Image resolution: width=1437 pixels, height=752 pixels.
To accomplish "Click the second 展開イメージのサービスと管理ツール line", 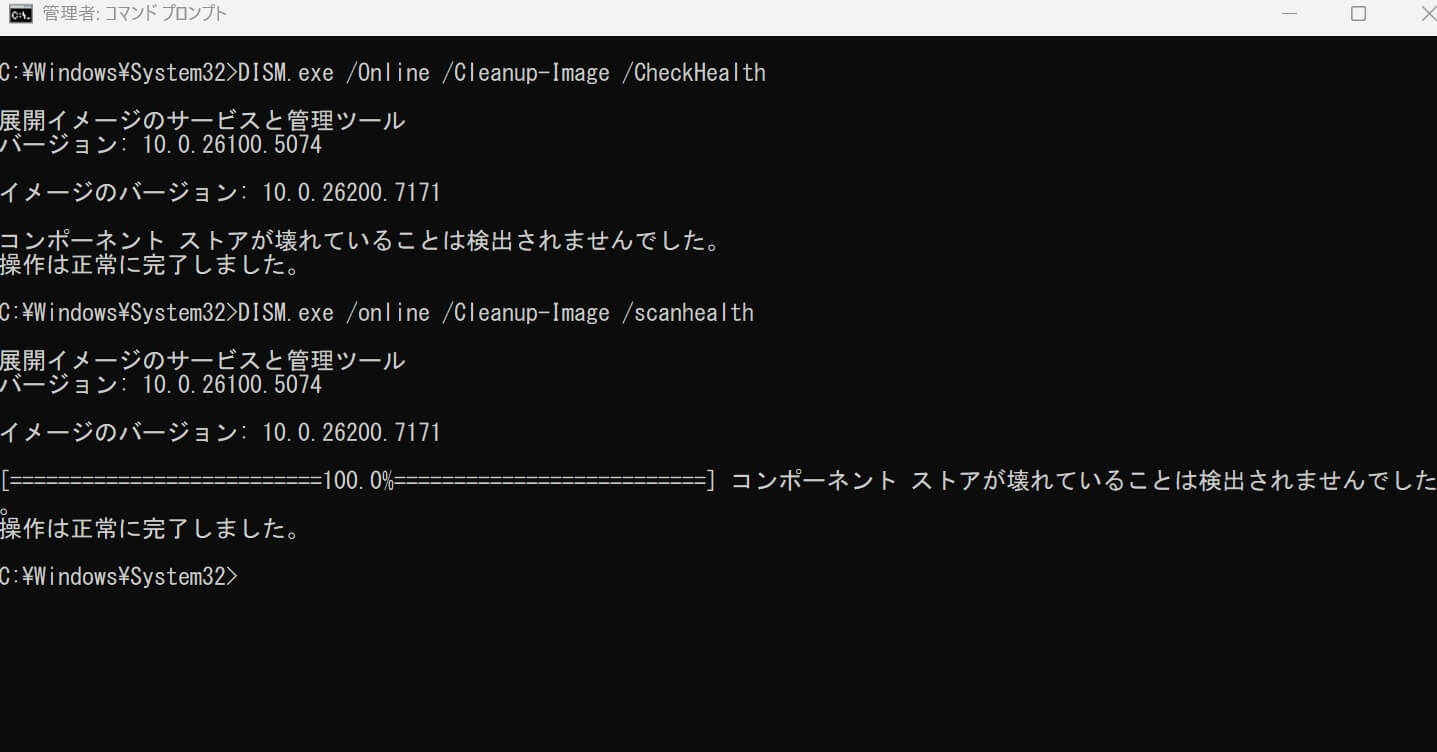I will pyautogui.click(x=202, y=361).
